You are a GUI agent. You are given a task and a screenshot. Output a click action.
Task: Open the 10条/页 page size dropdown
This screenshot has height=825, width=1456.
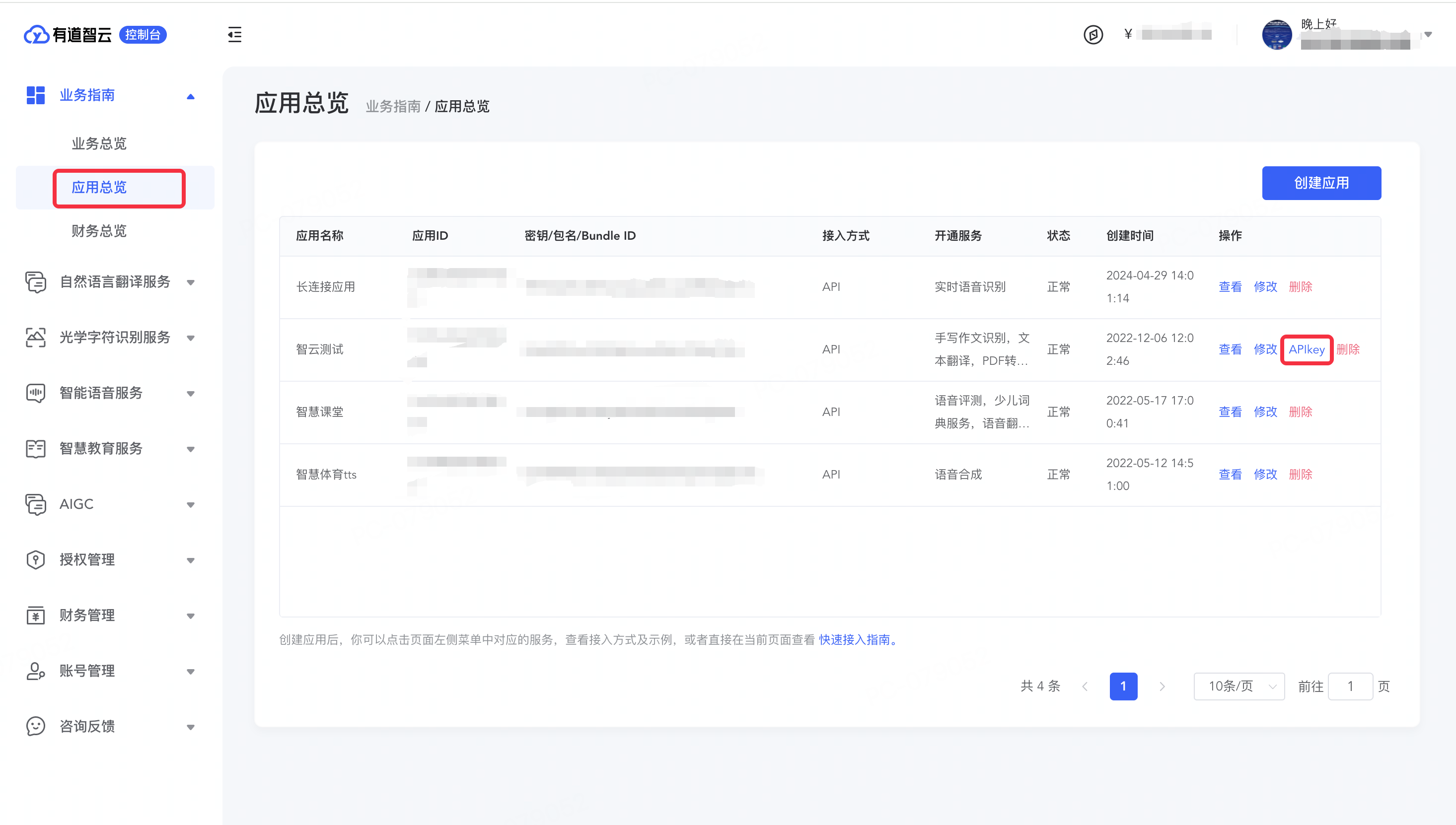[x=1239, y=686]
